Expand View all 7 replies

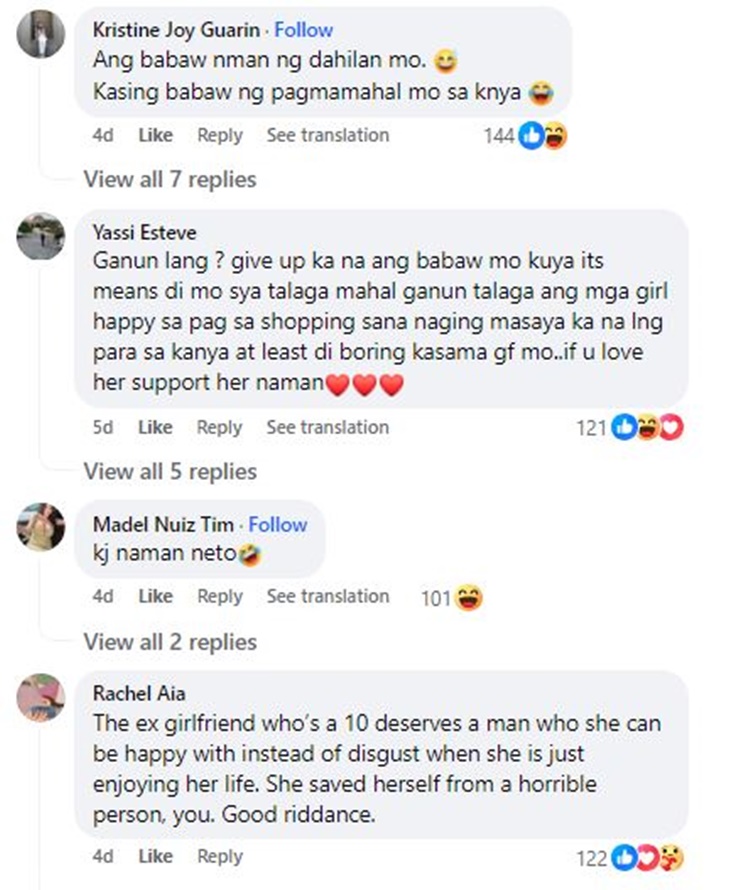(170, 179)
